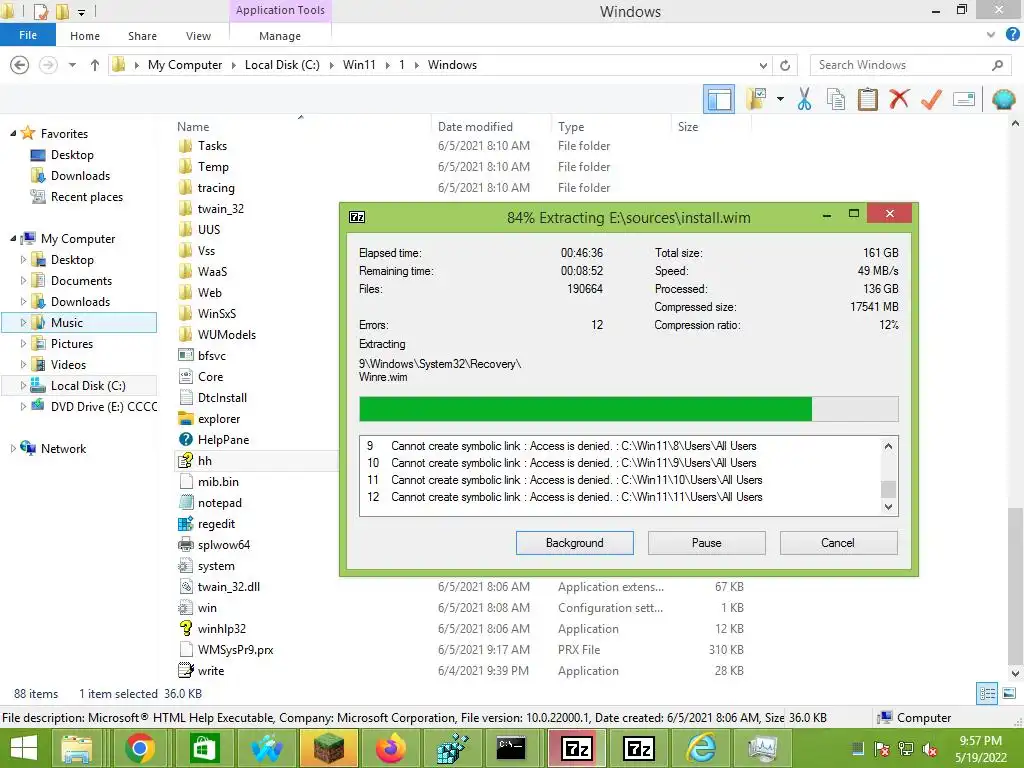Open Command Prompt from taskbar
The width and height of the screenshot is (1024, 768).
(511, 748)
